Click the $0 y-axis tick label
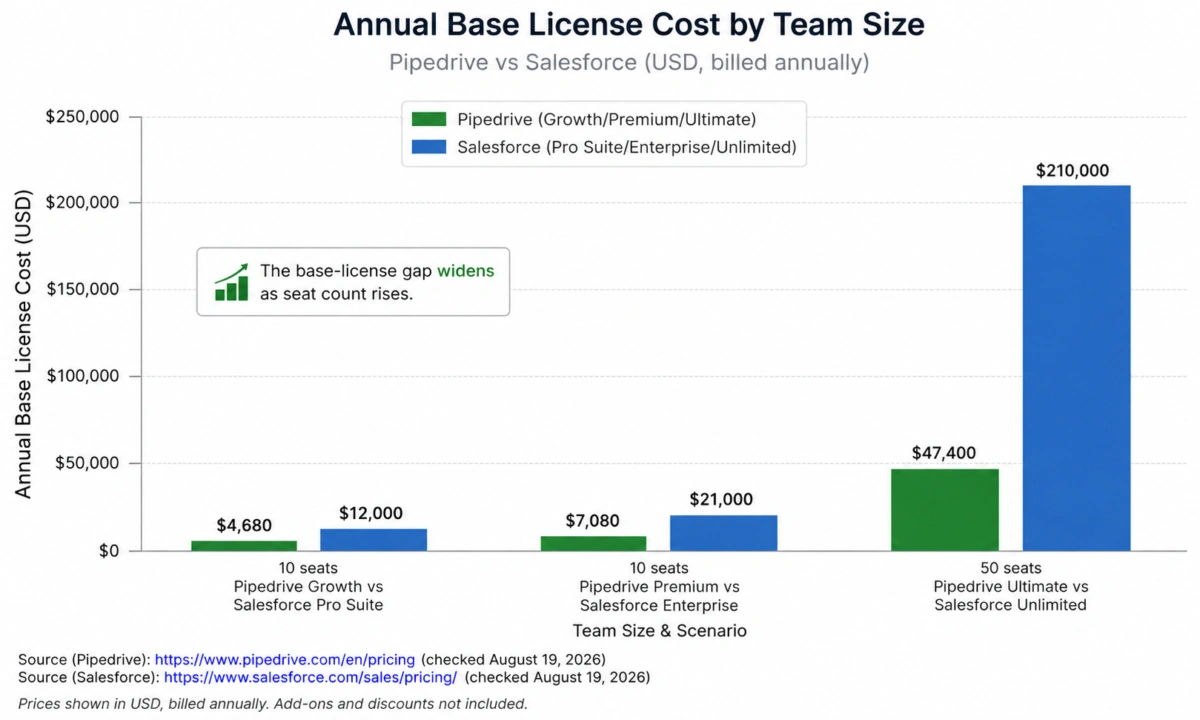 (108, 551)
